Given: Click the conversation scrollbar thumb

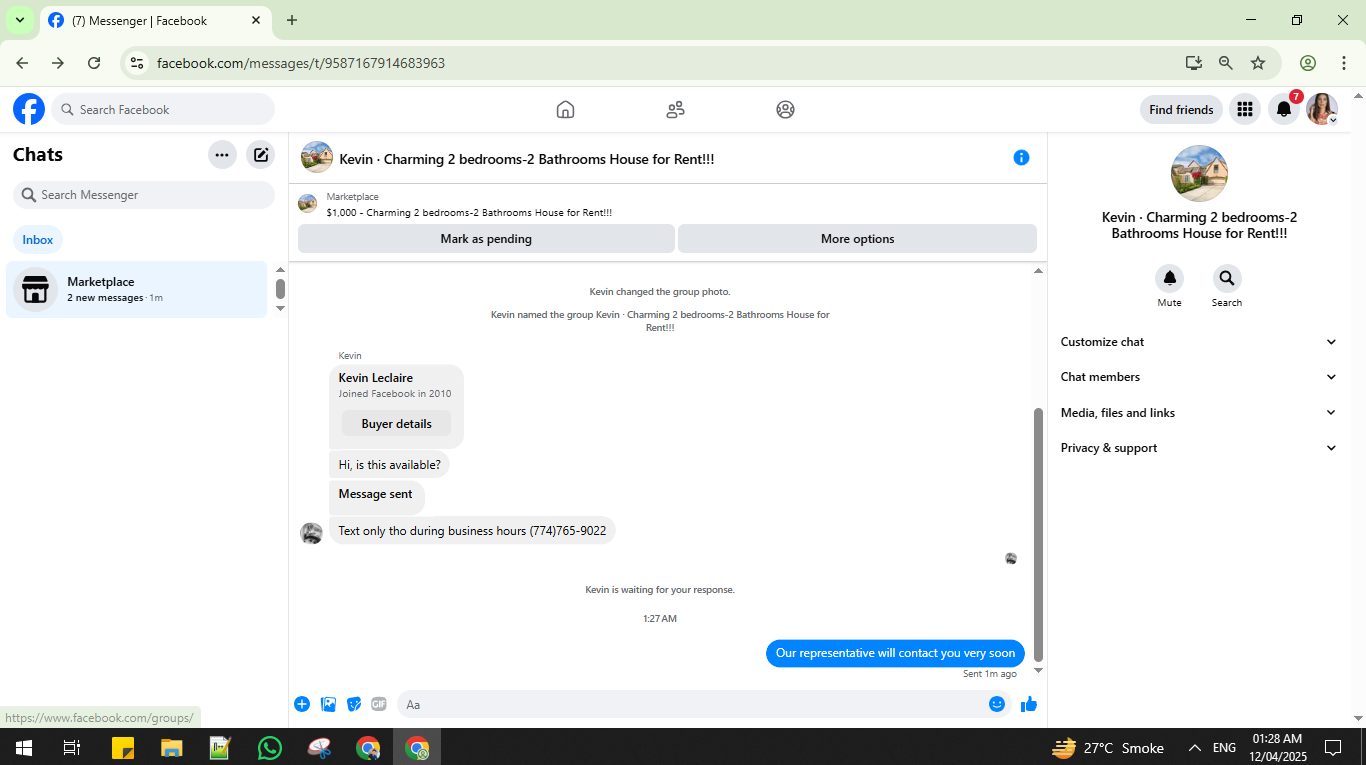Looking at the screenshot, I should 1038,535.
